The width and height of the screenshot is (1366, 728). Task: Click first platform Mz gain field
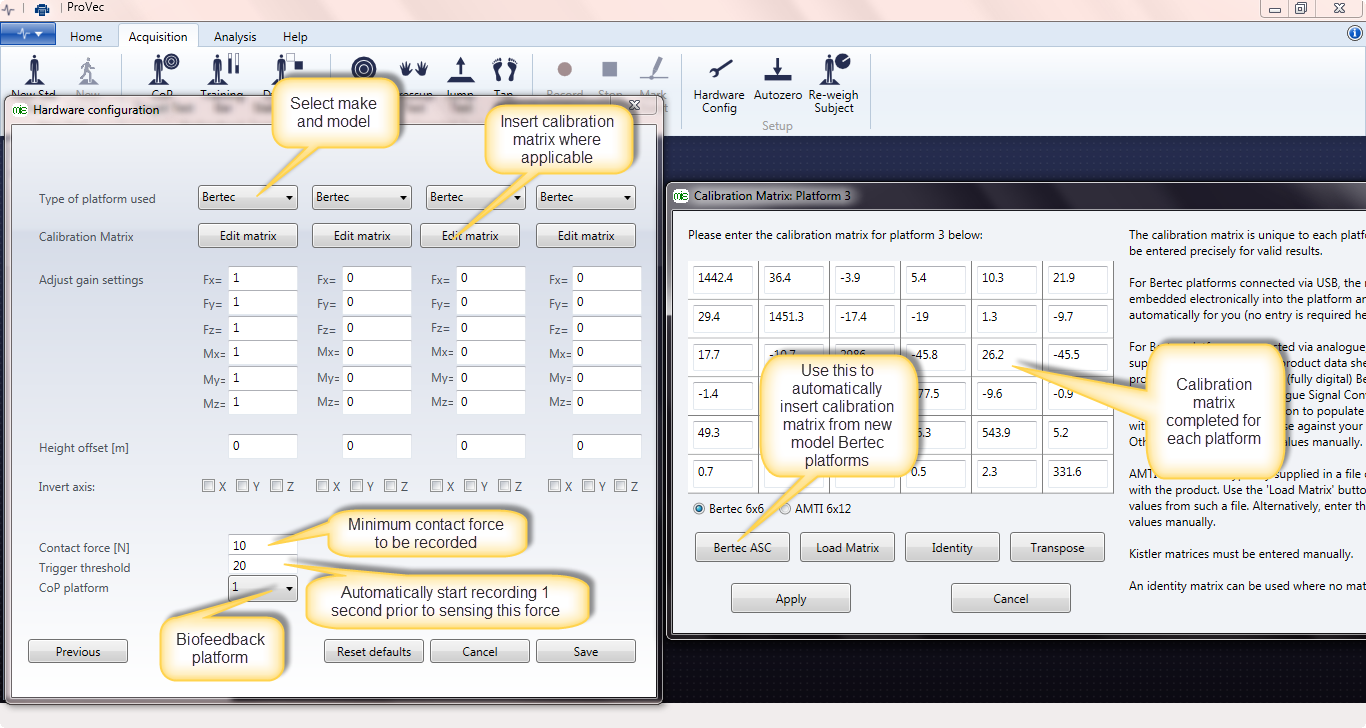tap(263, 402)
